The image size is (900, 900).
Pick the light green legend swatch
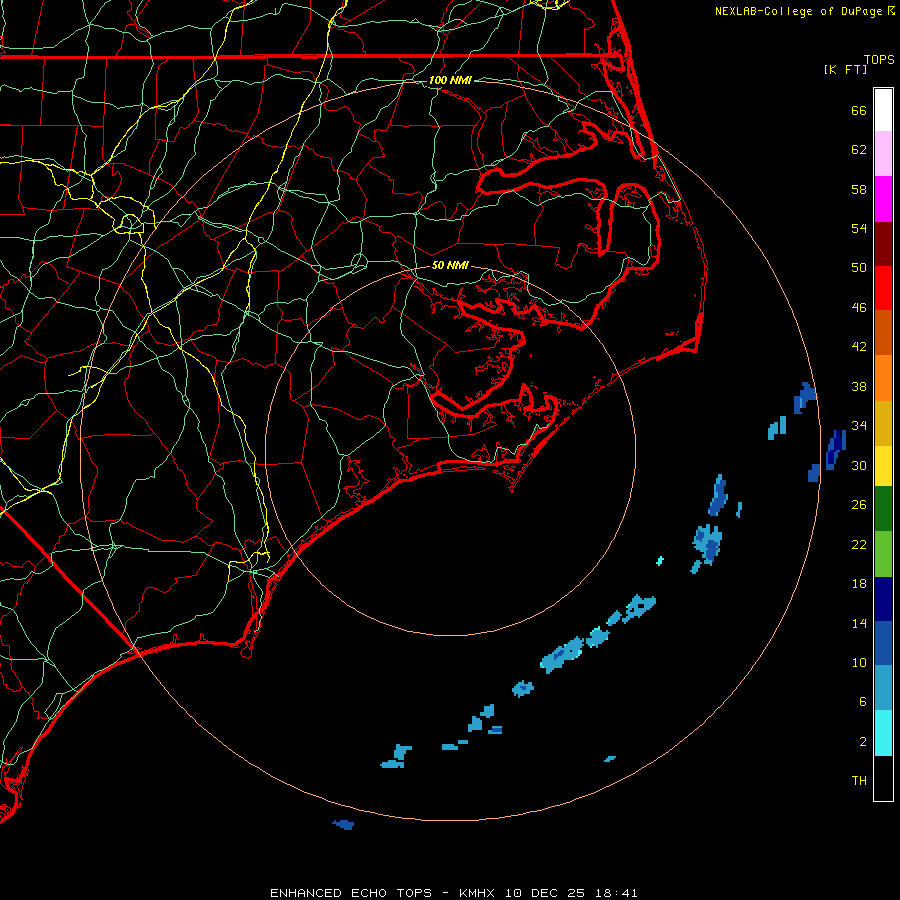pyautogui.click(x=883, y=554)
